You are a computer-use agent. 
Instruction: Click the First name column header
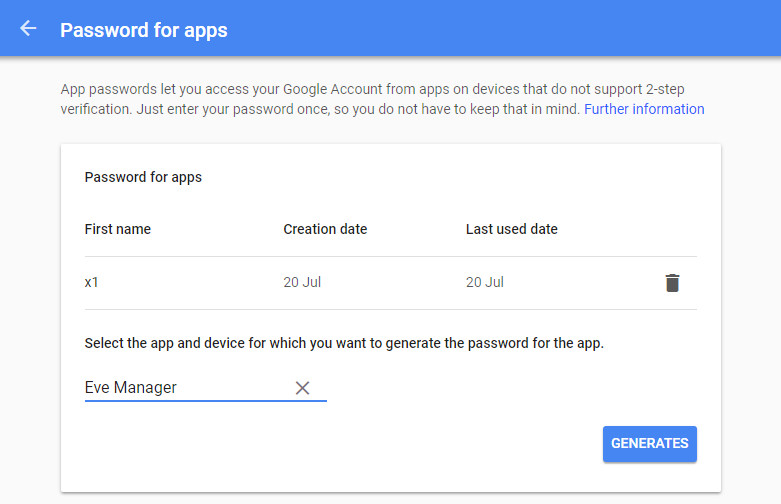[118, 229]
